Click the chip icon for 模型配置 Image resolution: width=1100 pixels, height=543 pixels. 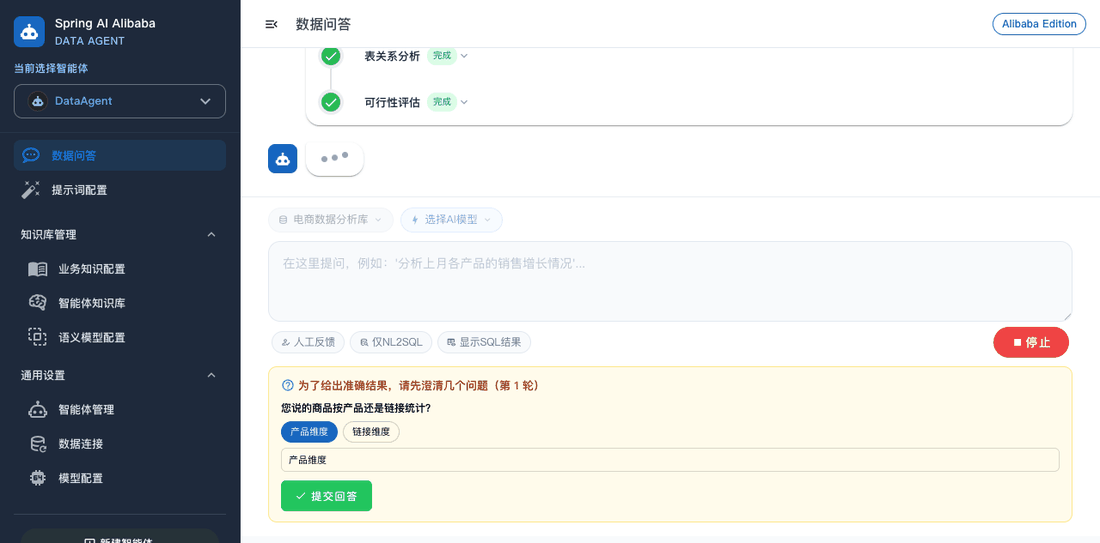pos(38,478)
